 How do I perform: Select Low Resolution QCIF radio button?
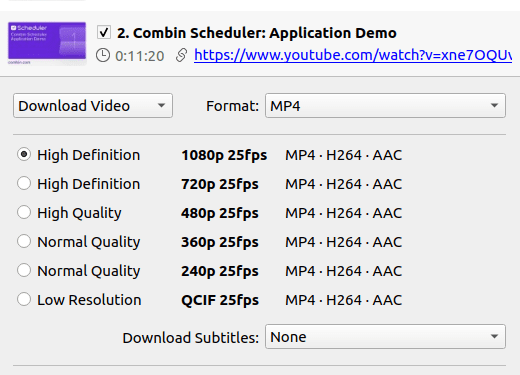(x=24, y=299)
